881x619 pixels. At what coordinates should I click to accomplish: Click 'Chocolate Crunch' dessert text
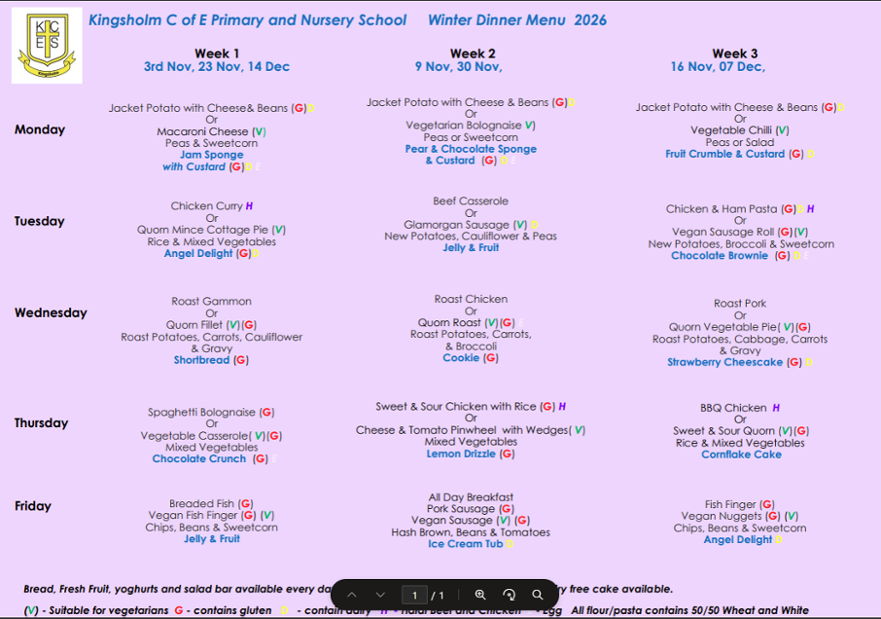pos(199,459)
